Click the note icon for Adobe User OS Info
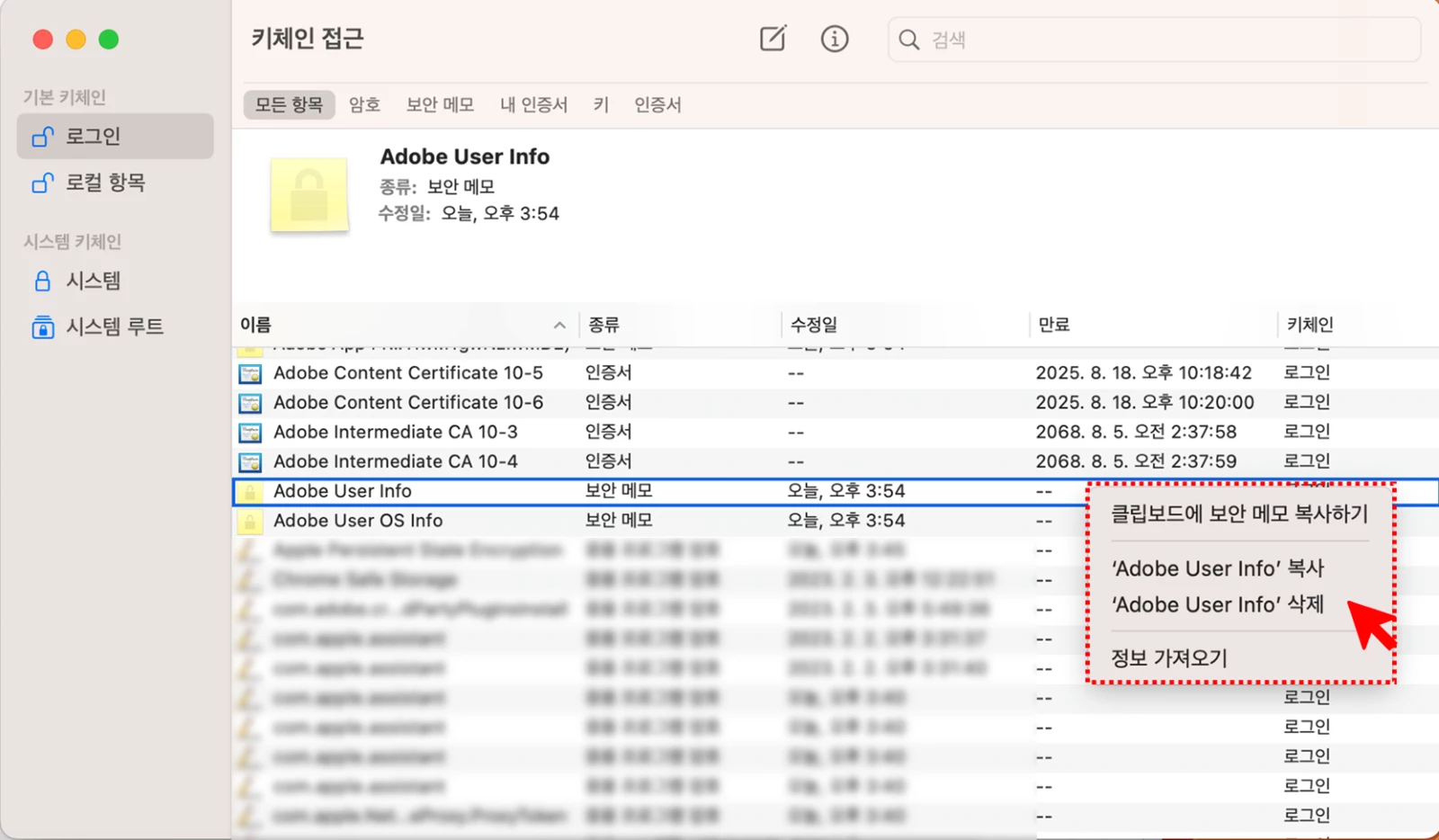The width and height of the screenshot is (1439, 840). (x=250, y=522)
